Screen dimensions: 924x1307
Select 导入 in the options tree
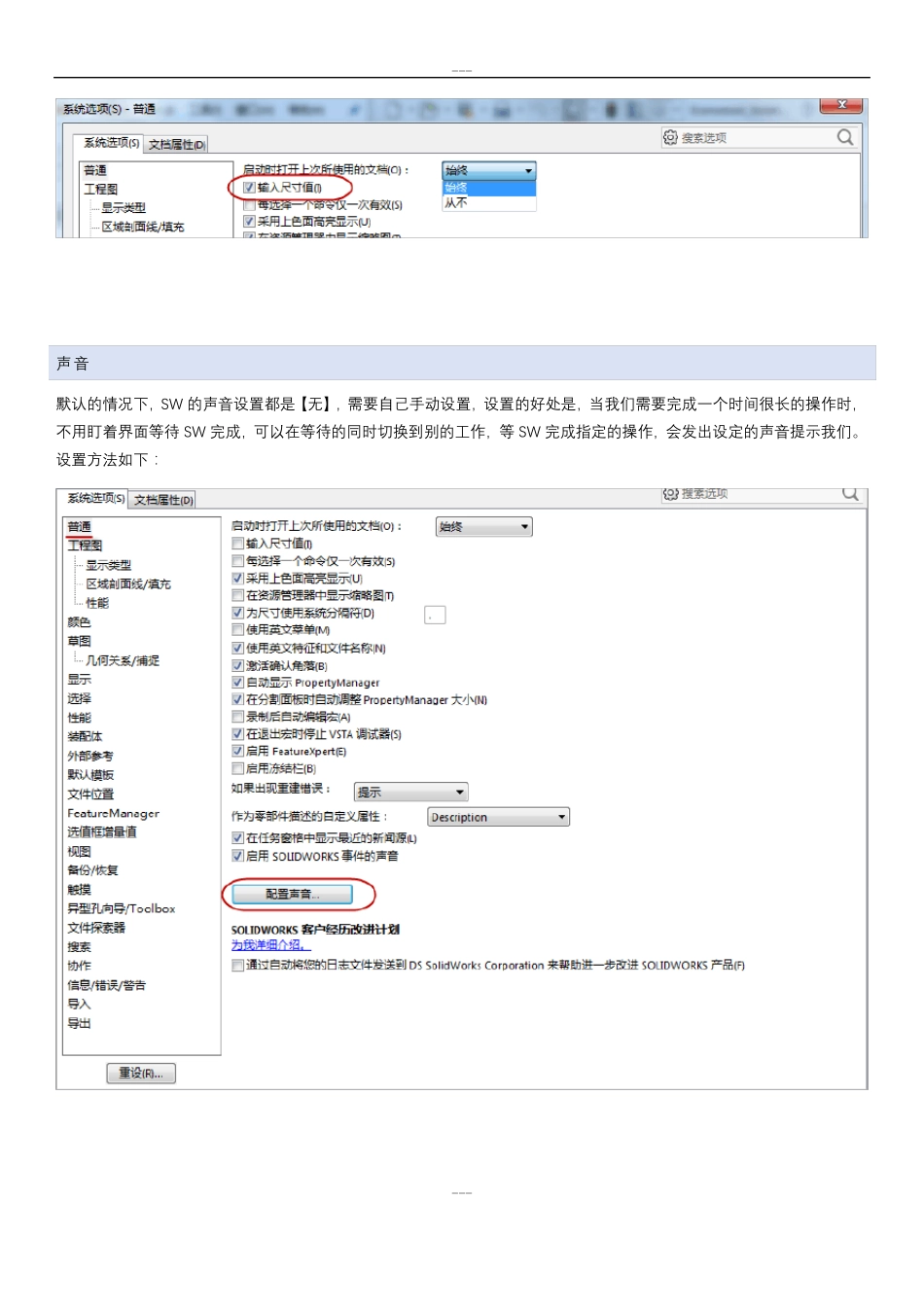[79, 1005]
